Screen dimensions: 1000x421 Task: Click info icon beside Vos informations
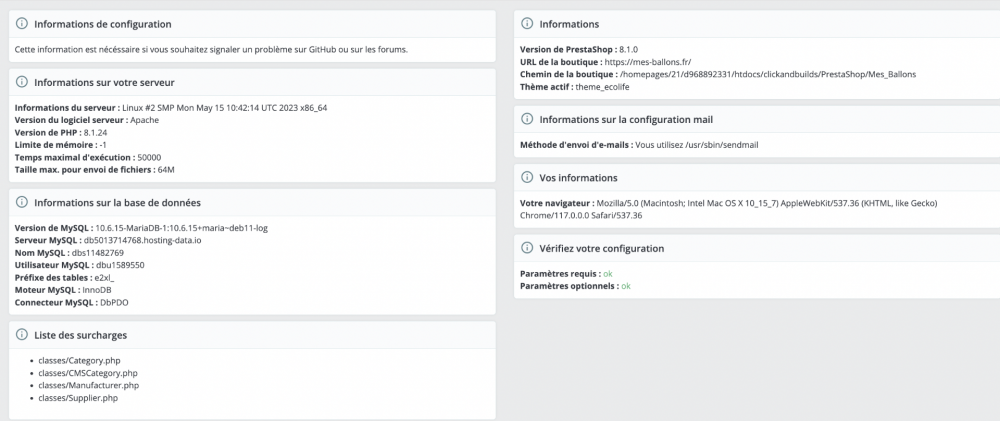coord(527,177)
